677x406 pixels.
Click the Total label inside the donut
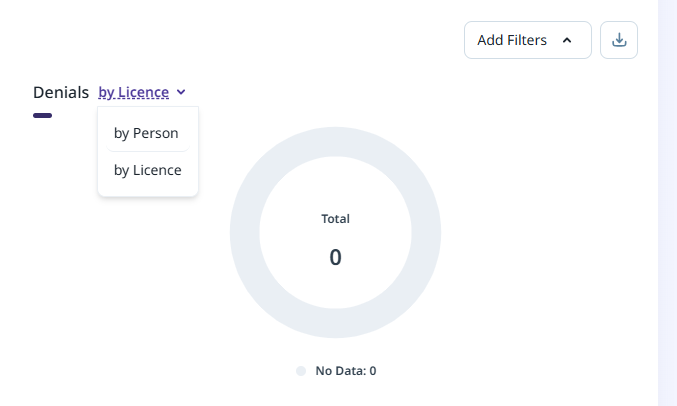pyautogui.click(x=335, y=218)
